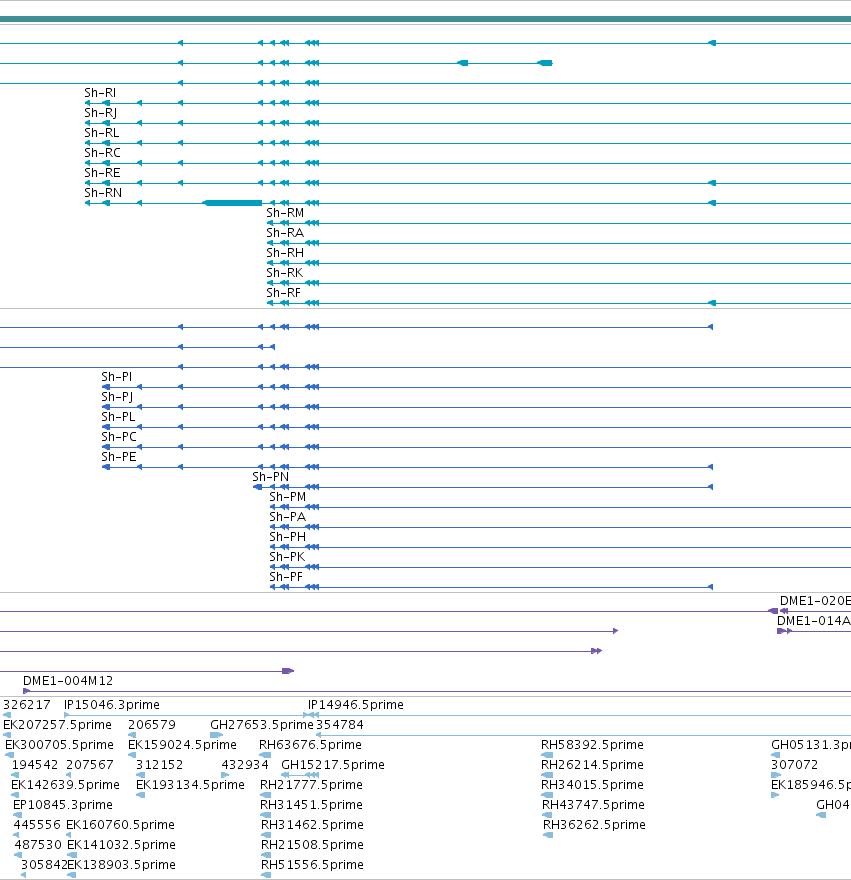Select EST label 354784
The image size is (851, 880).
(340, 725)
